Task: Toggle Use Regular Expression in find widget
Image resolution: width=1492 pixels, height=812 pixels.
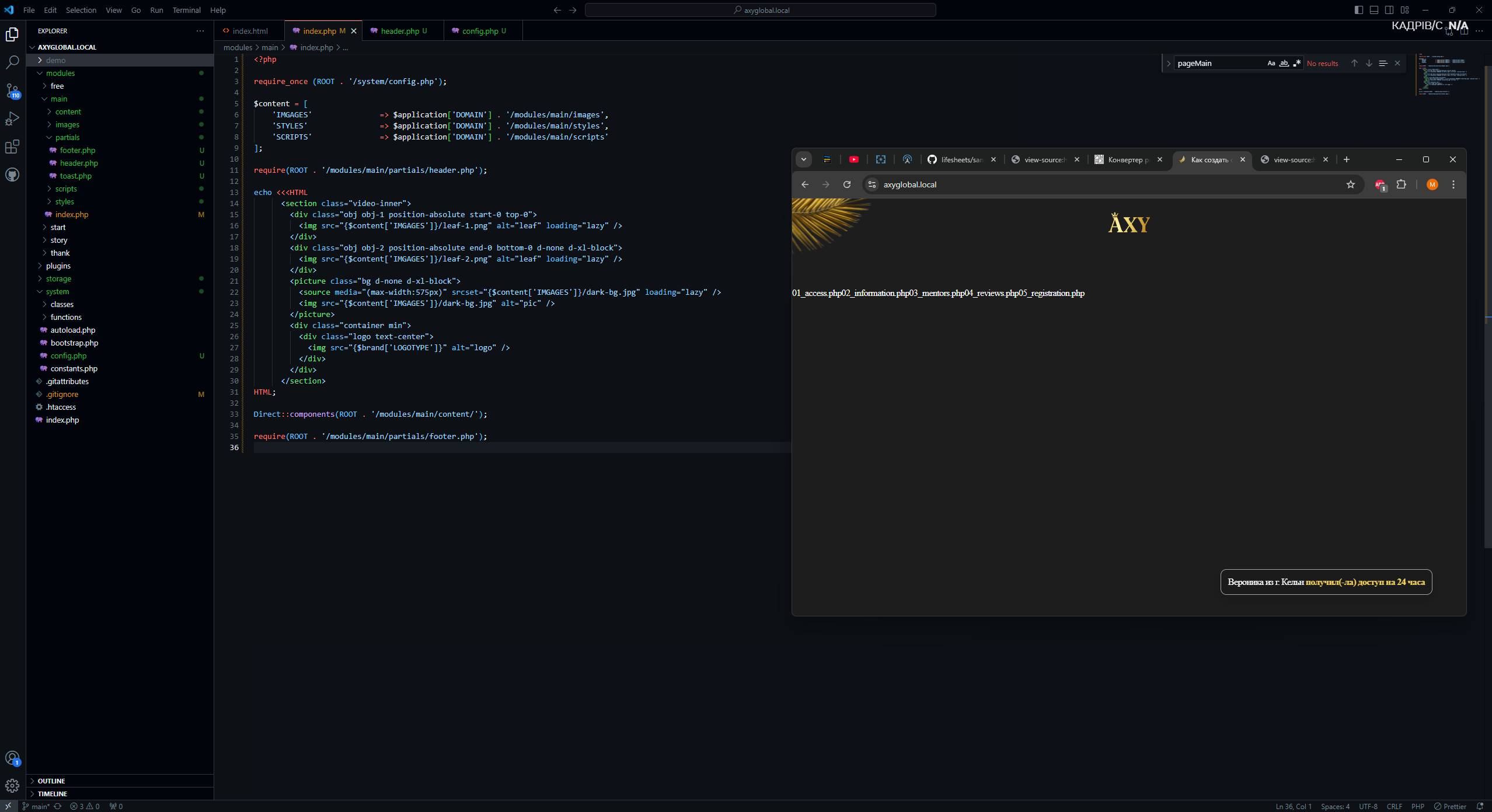Action: 1296,64
